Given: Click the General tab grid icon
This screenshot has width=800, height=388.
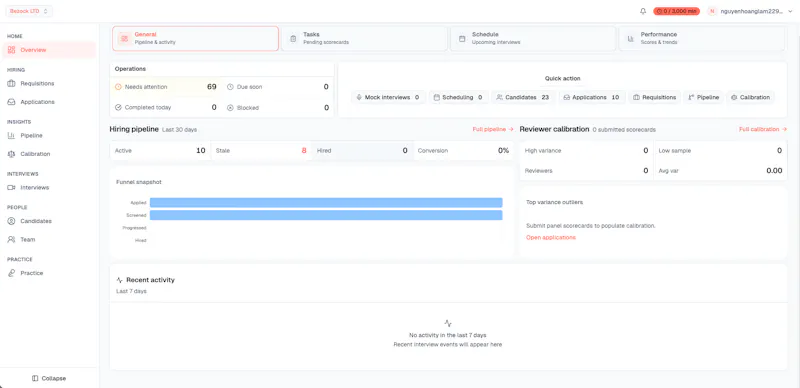Looking at the screenshot, I should [124, 38].
